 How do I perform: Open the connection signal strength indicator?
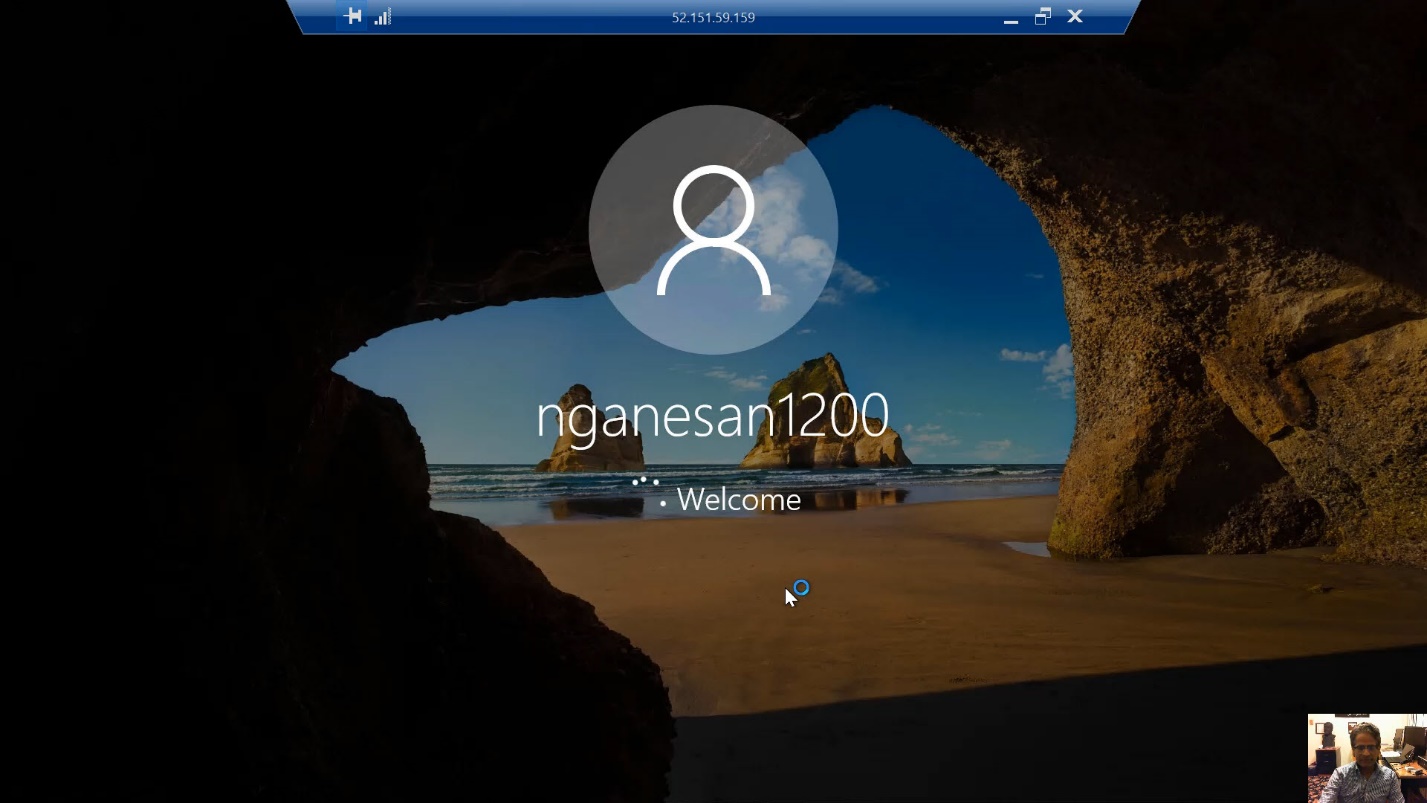pyautogui.click(x=382, y=17)
